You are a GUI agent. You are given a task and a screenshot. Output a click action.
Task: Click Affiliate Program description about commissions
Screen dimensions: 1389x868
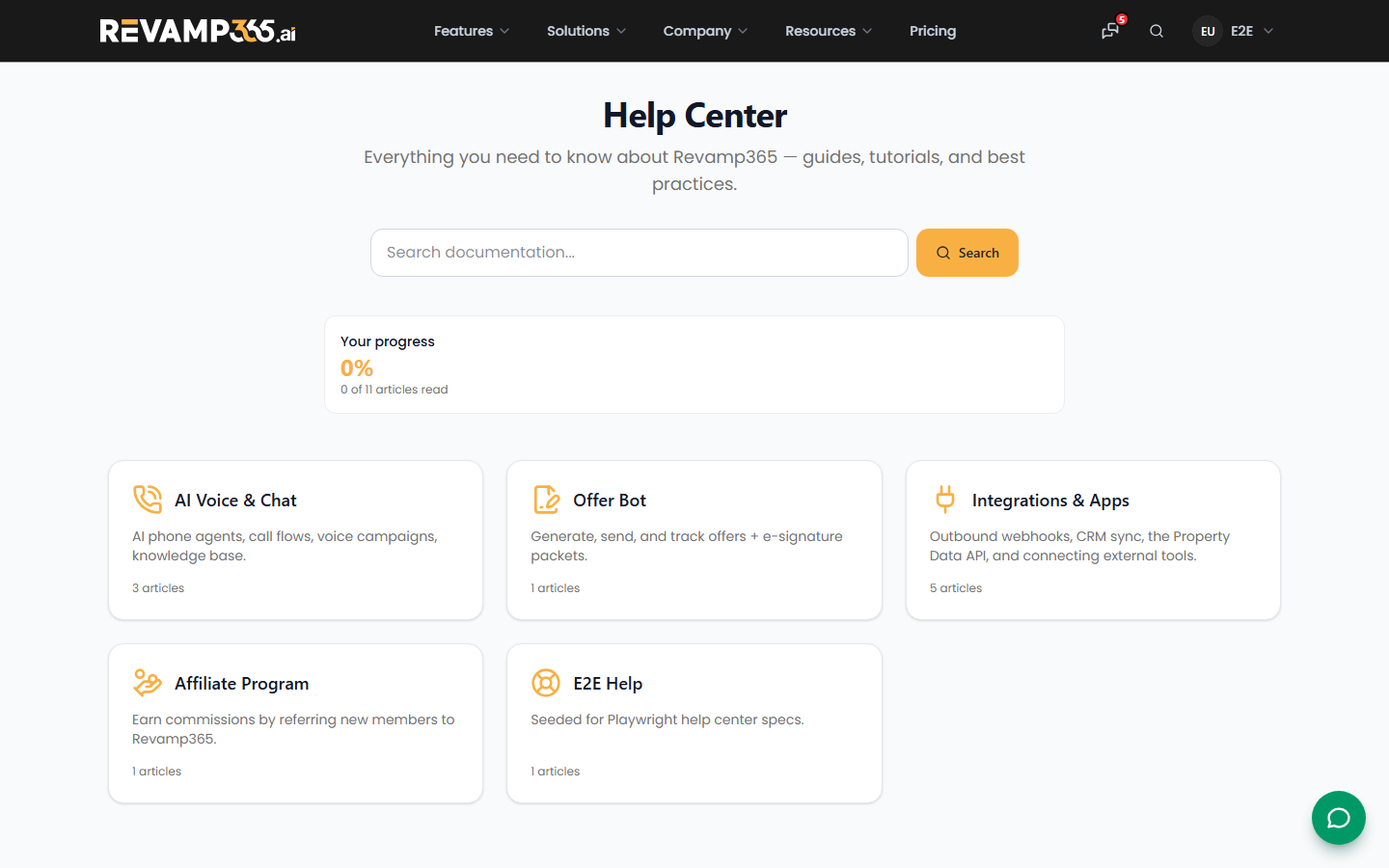(293, 729)
